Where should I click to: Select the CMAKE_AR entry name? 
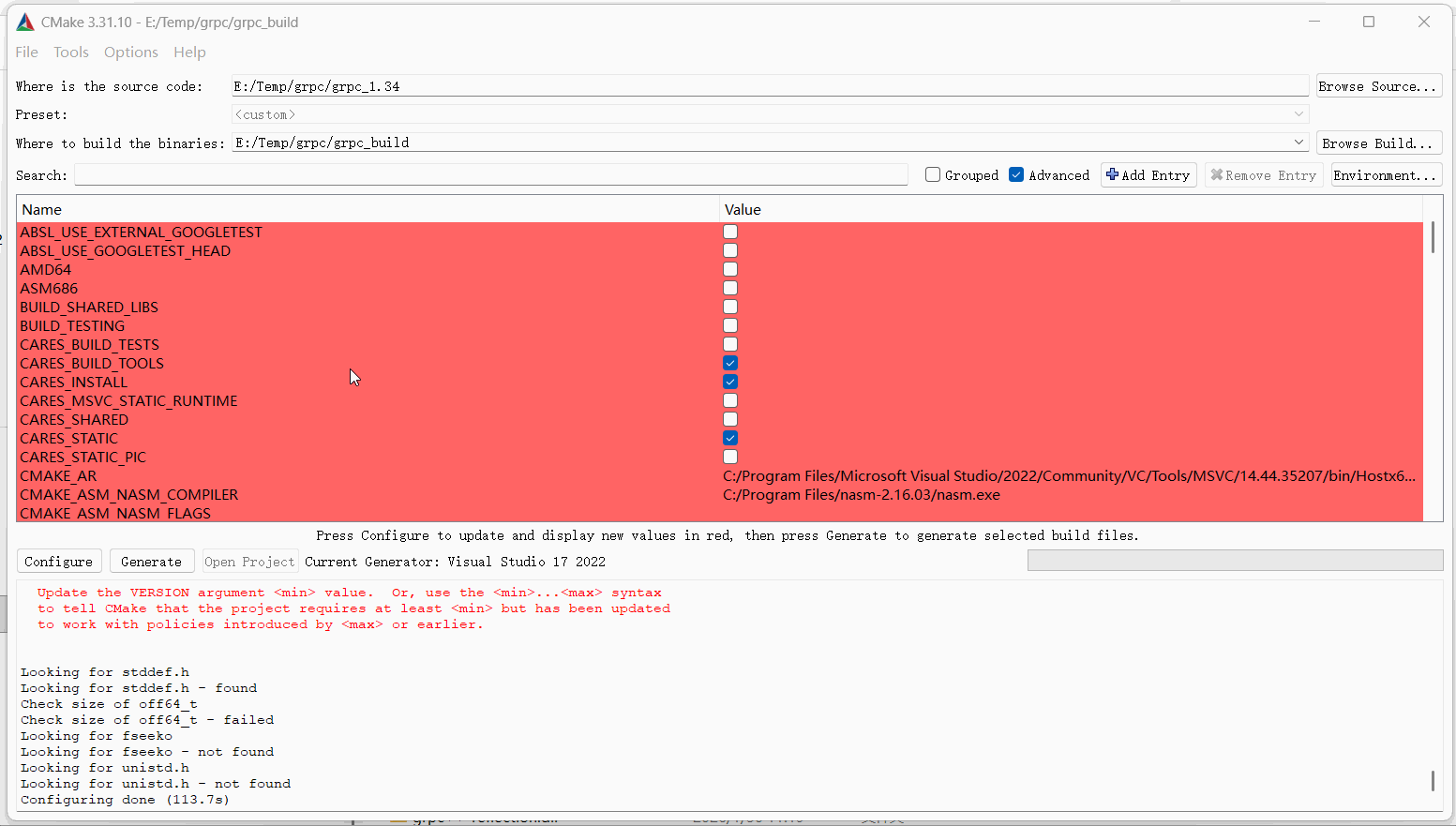pos(58,475)
